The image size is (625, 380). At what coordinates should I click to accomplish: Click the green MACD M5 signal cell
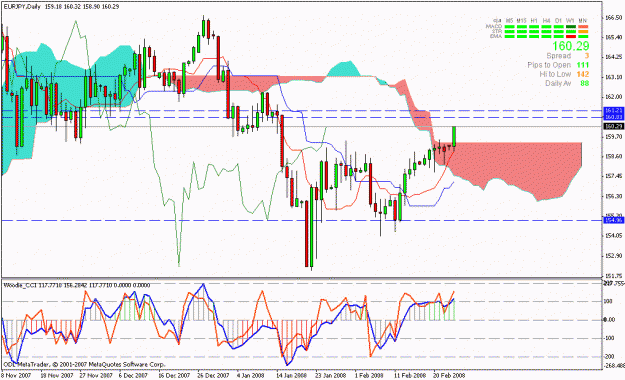coord(509,27)
